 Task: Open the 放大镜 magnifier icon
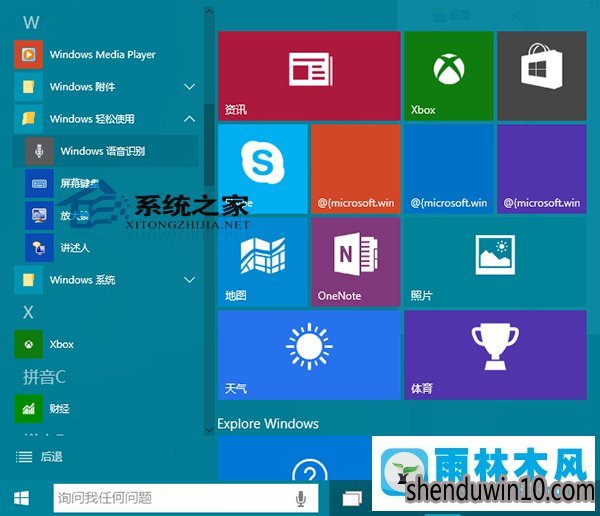pyautogui.click(x=39, y=216)
